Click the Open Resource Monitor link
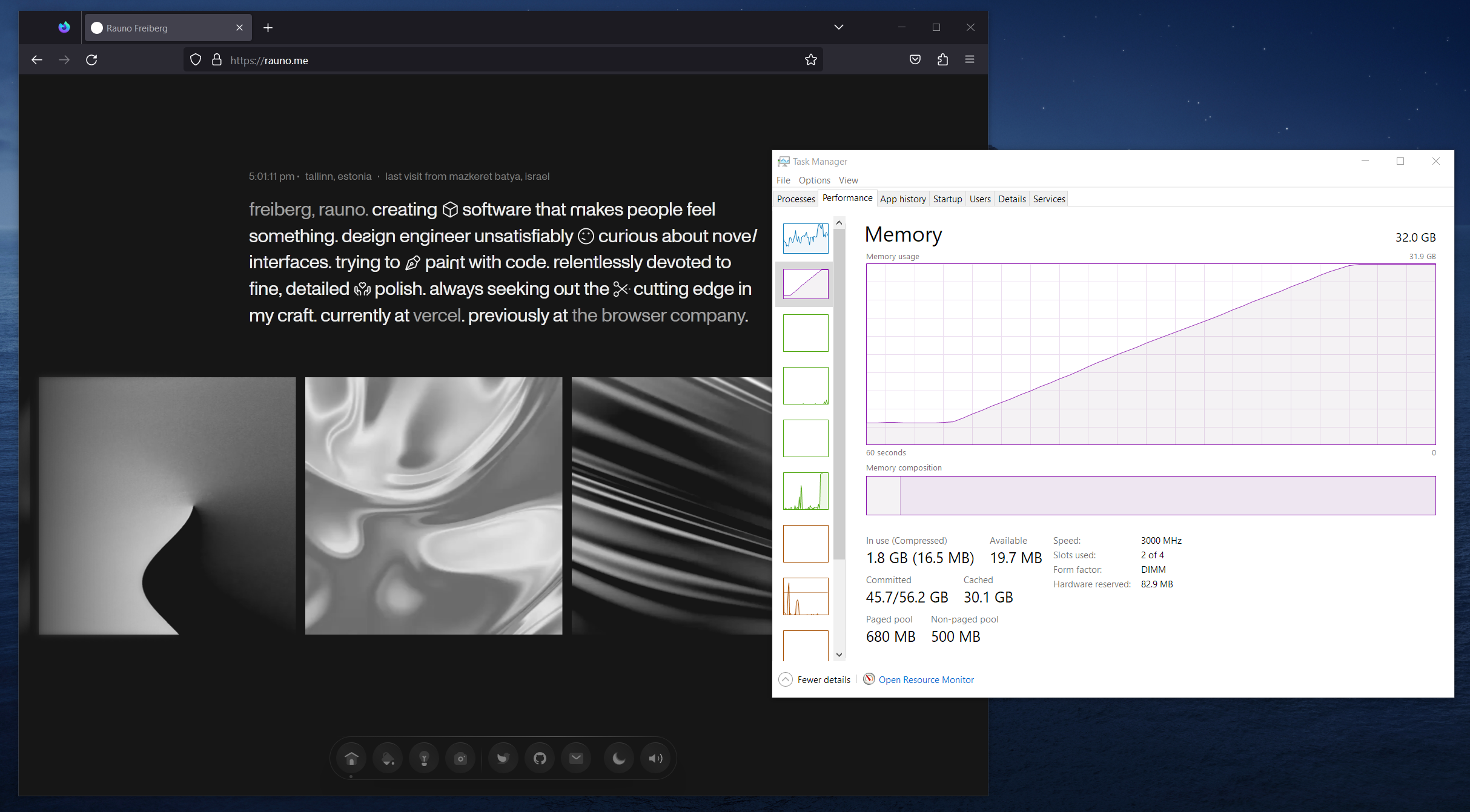 coord(925,679)
